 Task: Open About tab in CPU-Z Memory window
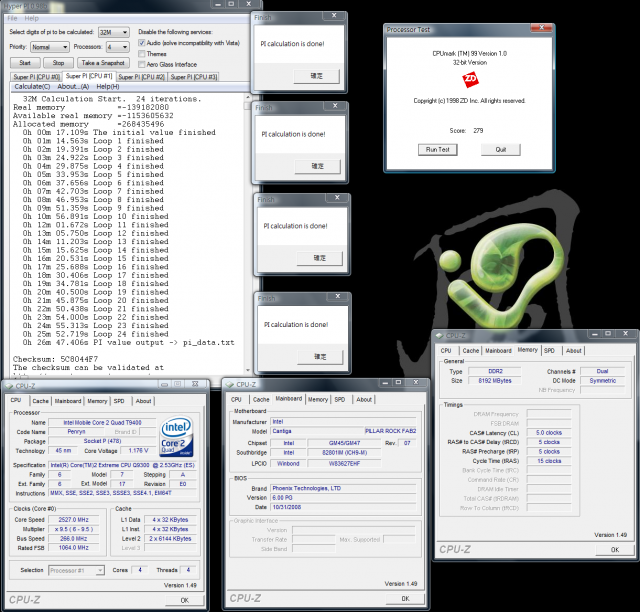pyautogui.click(x=573, y=350)
